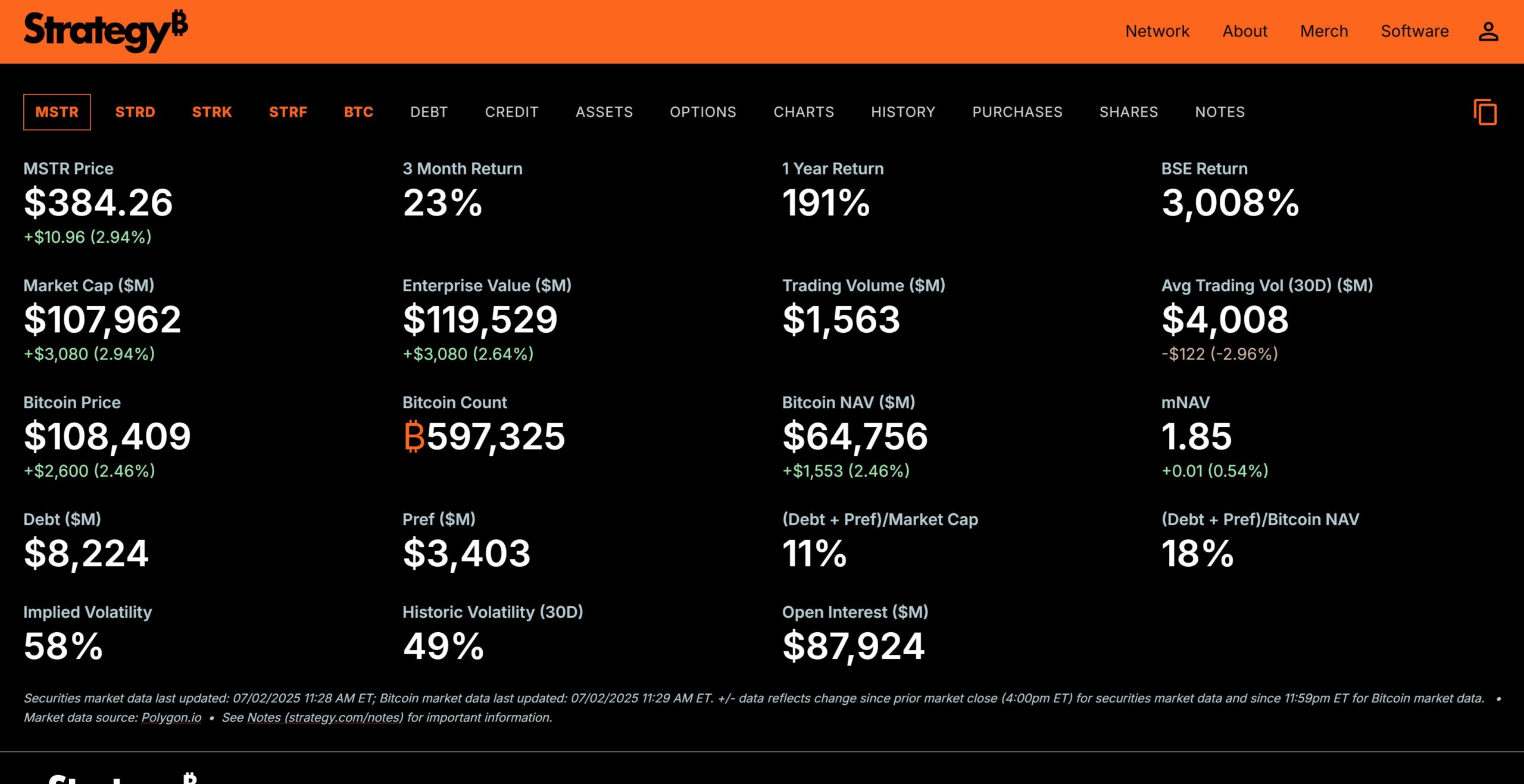The width and height of the screenshot is (1524, 784).
Task: View the ASSETS tab
Action: point(604,112)
